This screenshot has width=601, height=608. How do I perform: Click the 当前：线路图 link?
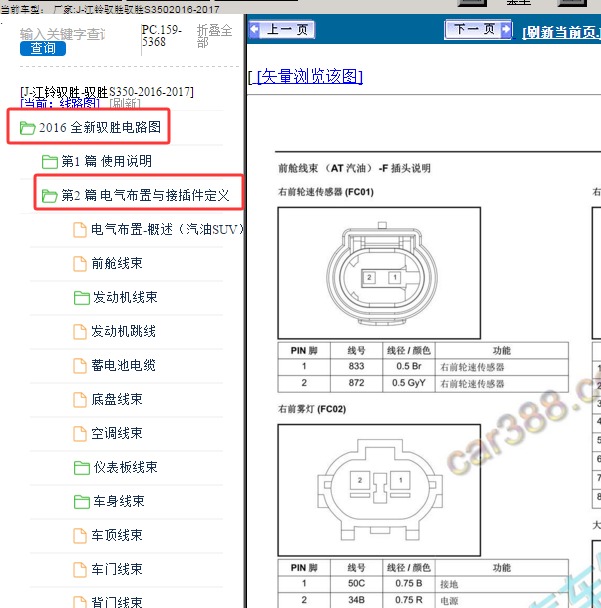click(x=60, y=103)
